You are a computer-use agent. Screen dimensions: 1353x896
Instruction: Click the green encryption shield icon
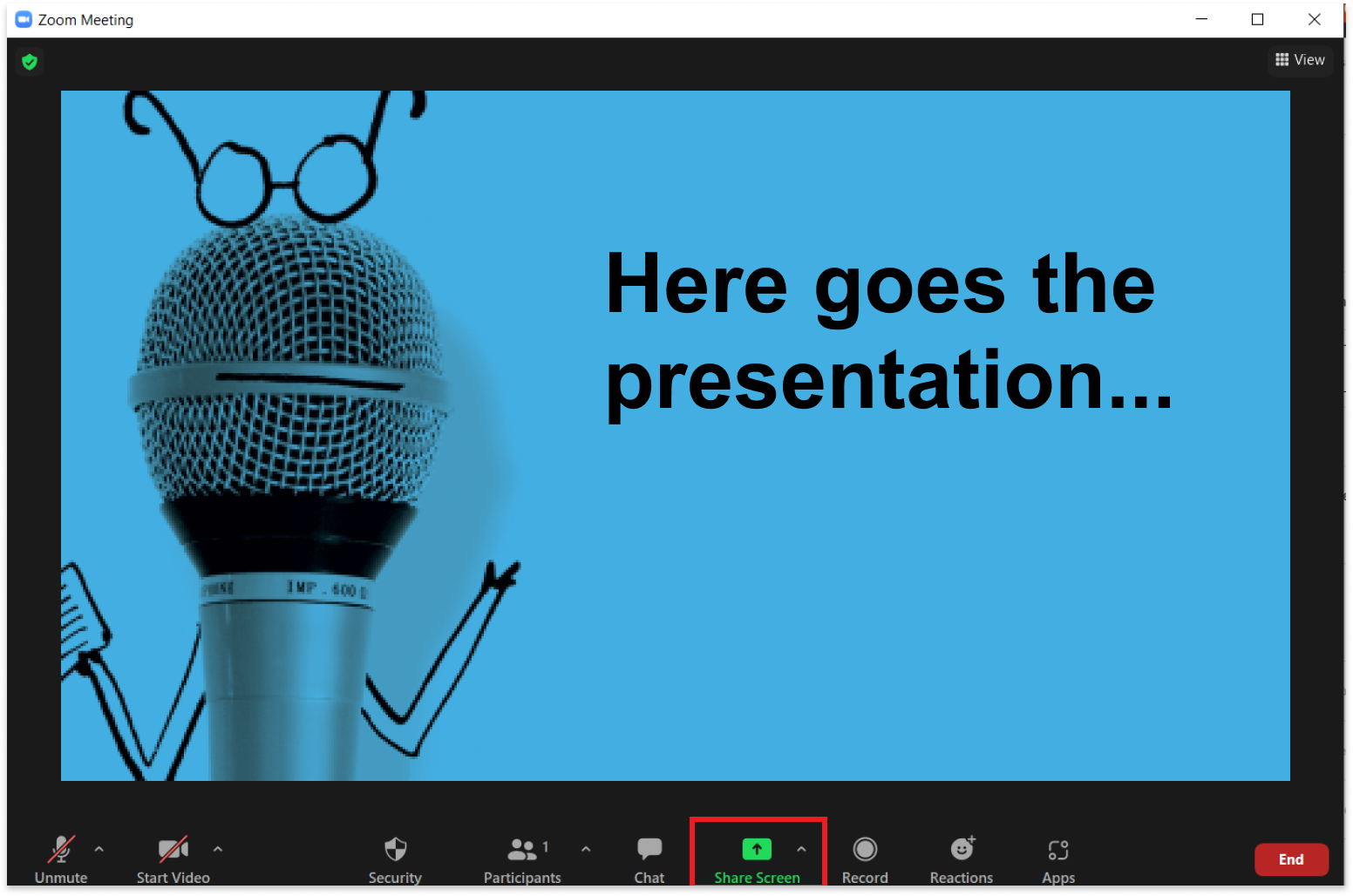pos(30,62)
